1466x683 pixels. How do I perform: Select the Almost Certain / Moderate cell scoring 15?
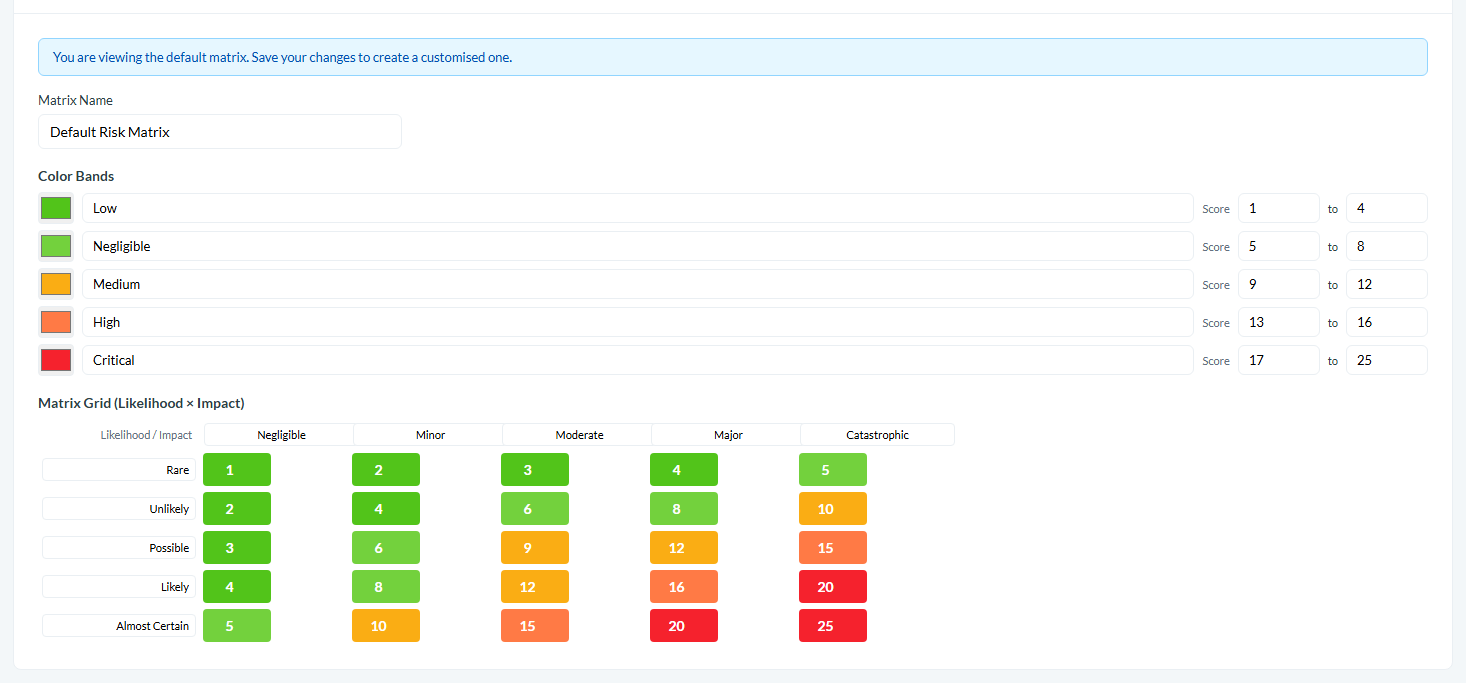(x=535, y=626)
